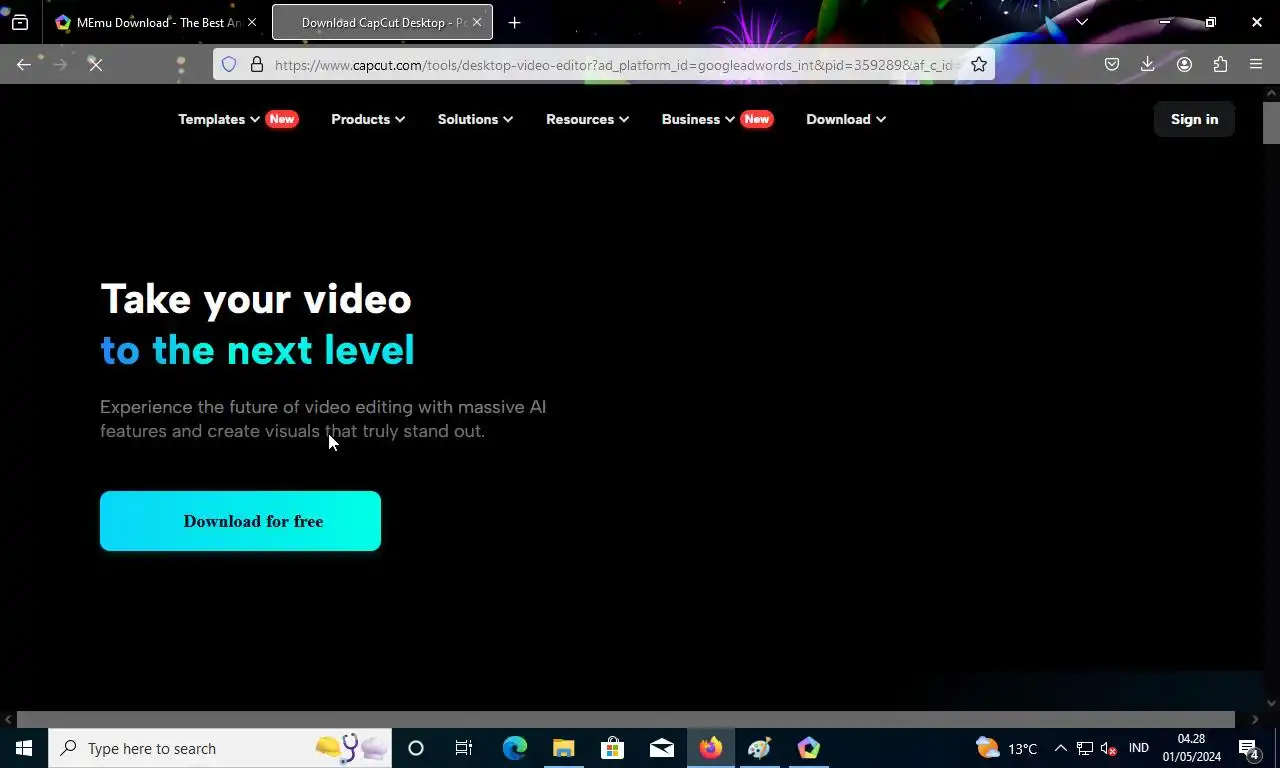
Task: Open File Explorer from taskbar
Action: click(563, 748)
